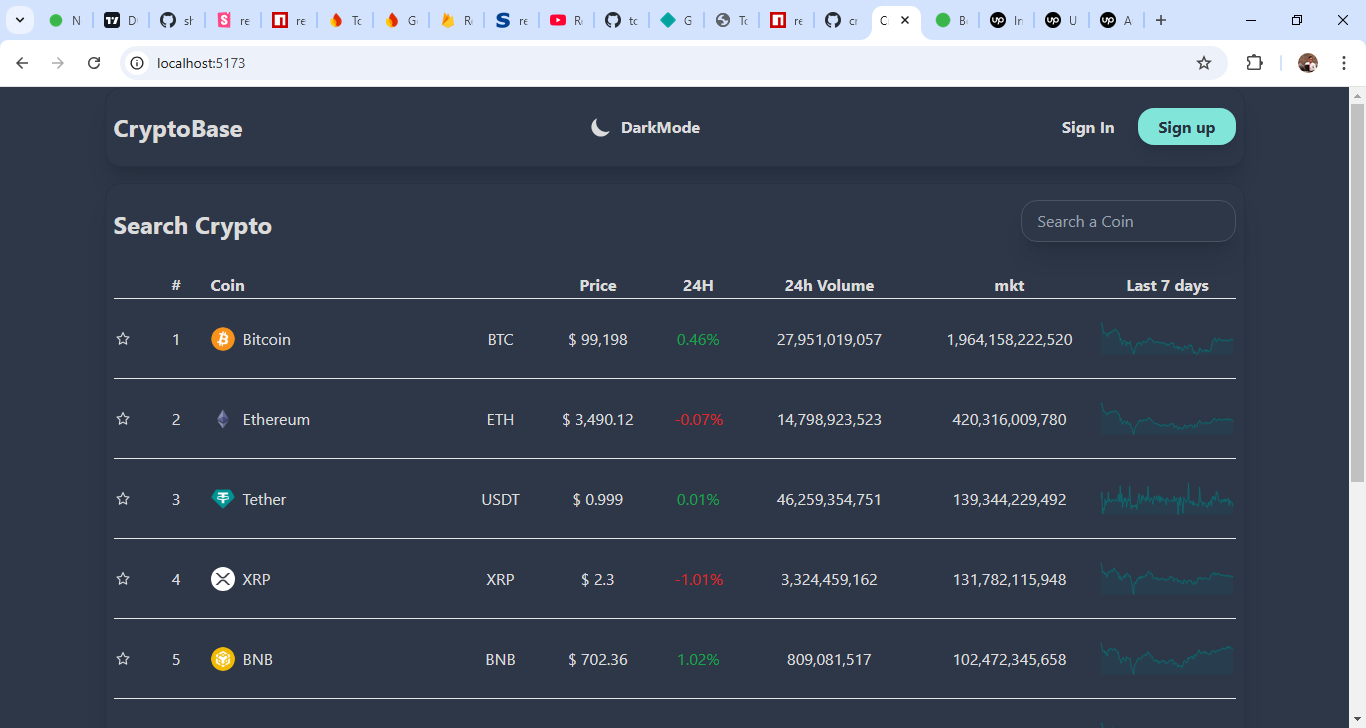Screen dimensions: 1366x728
Task: Switch to the TradingView 'D' tab
Action: (x=120, y=20)
